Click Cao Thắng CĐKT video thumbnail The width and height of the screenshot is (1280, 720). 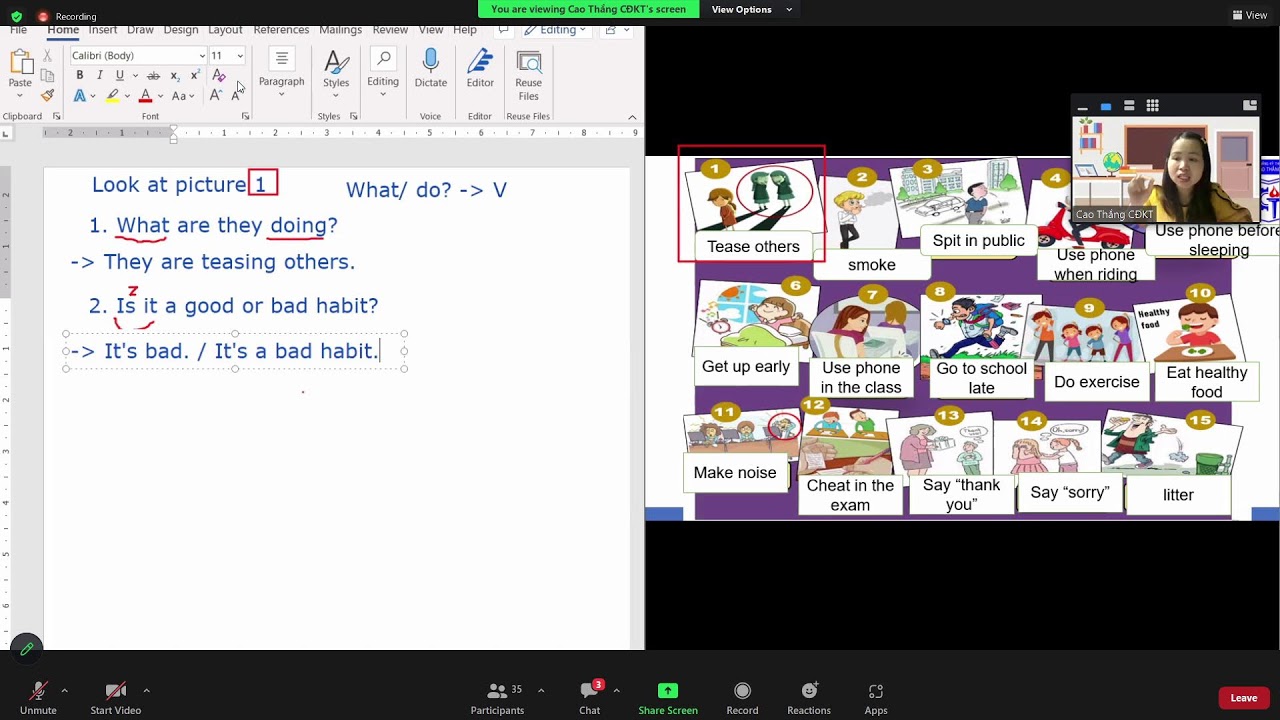pos(1165,169)
